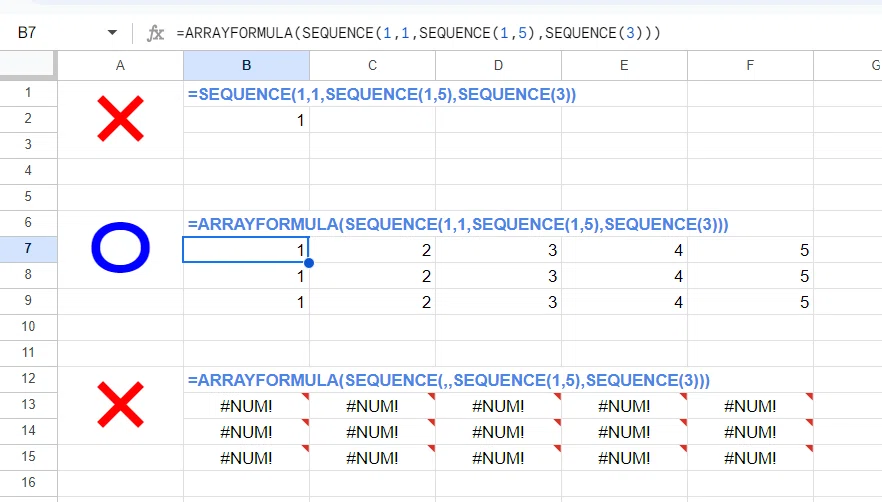The image size is (882, 502).
Task: Click into the formula bar ARRAYFORMULA text
Action: click(418, 33)
